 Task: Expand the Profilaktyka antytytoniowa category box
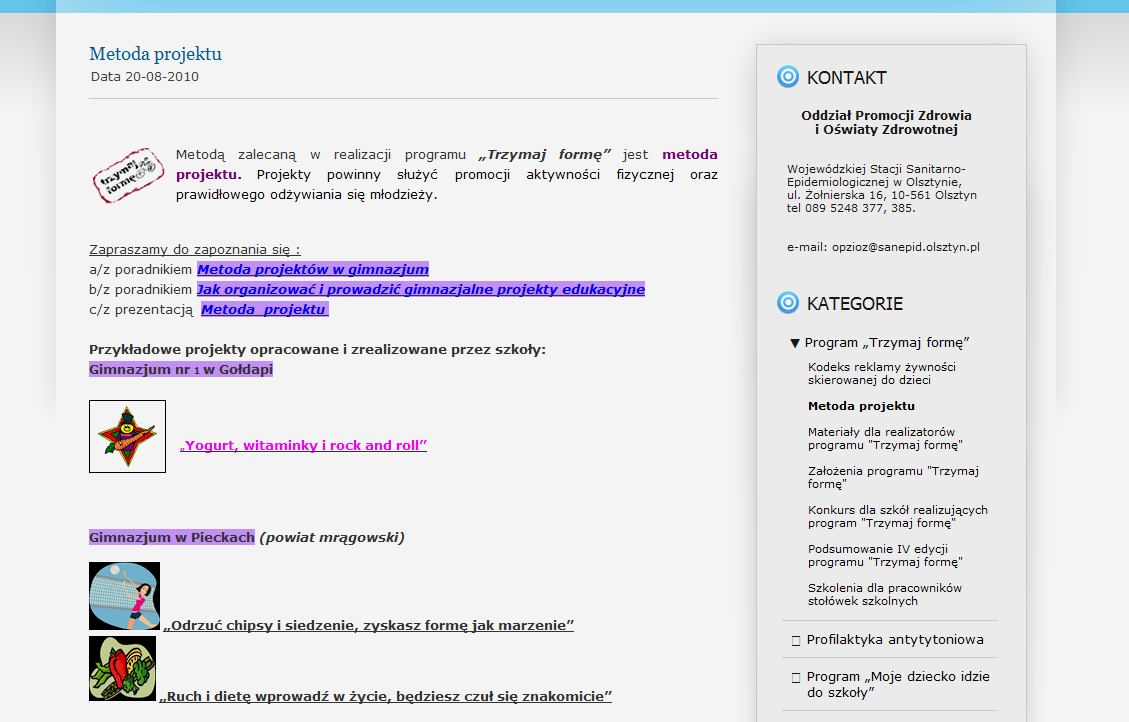click(796, 641)
